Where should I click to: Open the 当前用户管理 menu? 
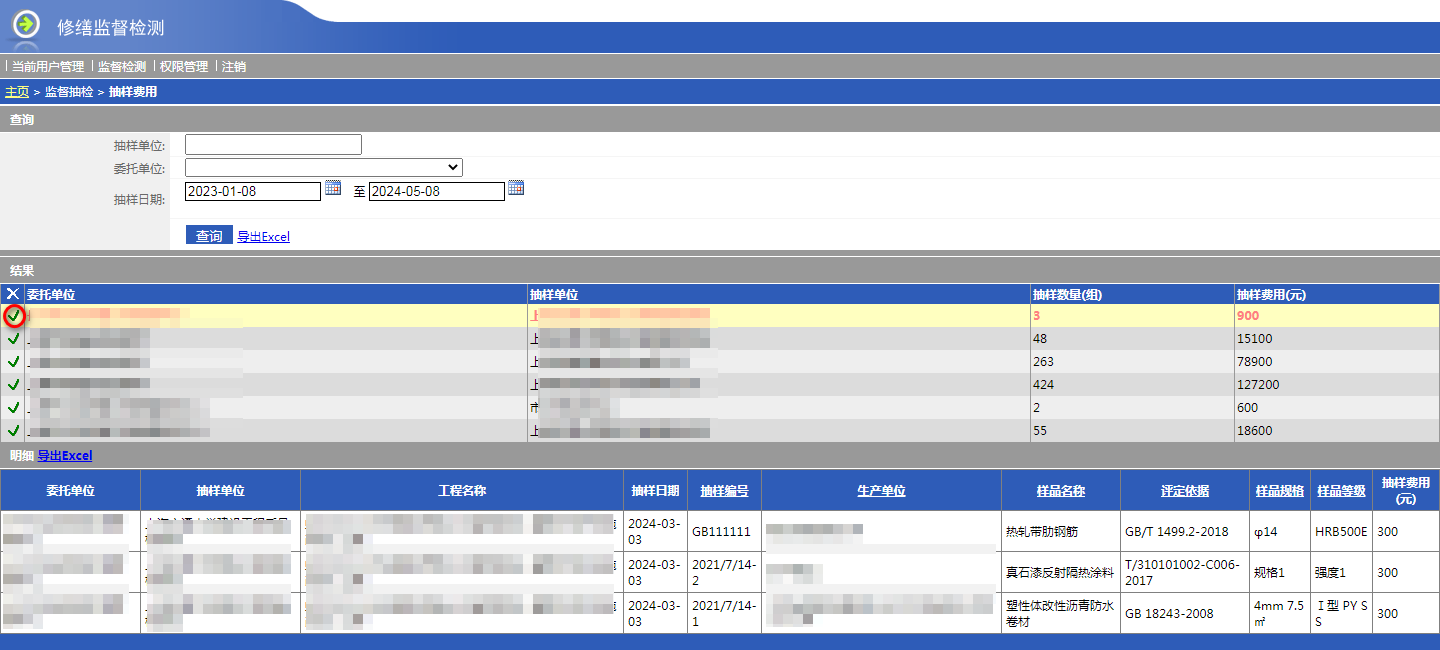coord(48,67)
